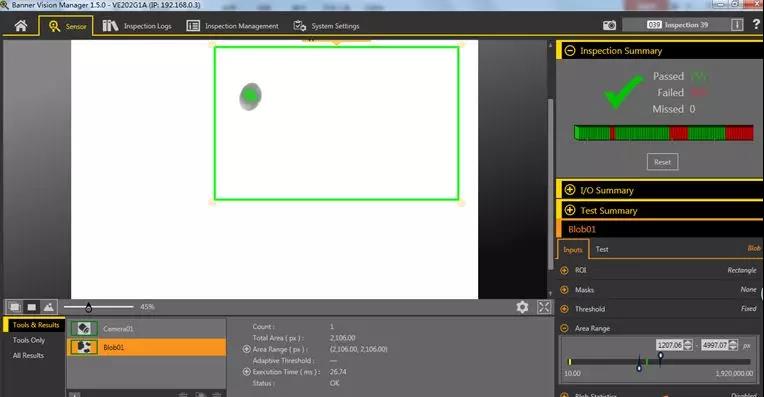Open the help question mark icon

756,24
